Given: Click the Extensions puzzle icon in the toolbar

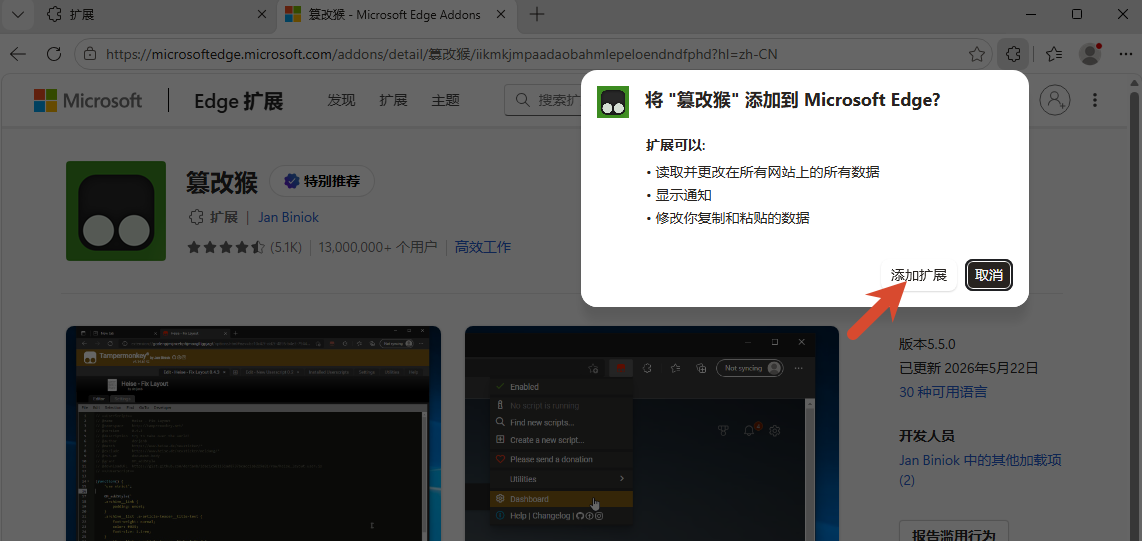Looking at the screenshot, I should (x=1012, y=54).
